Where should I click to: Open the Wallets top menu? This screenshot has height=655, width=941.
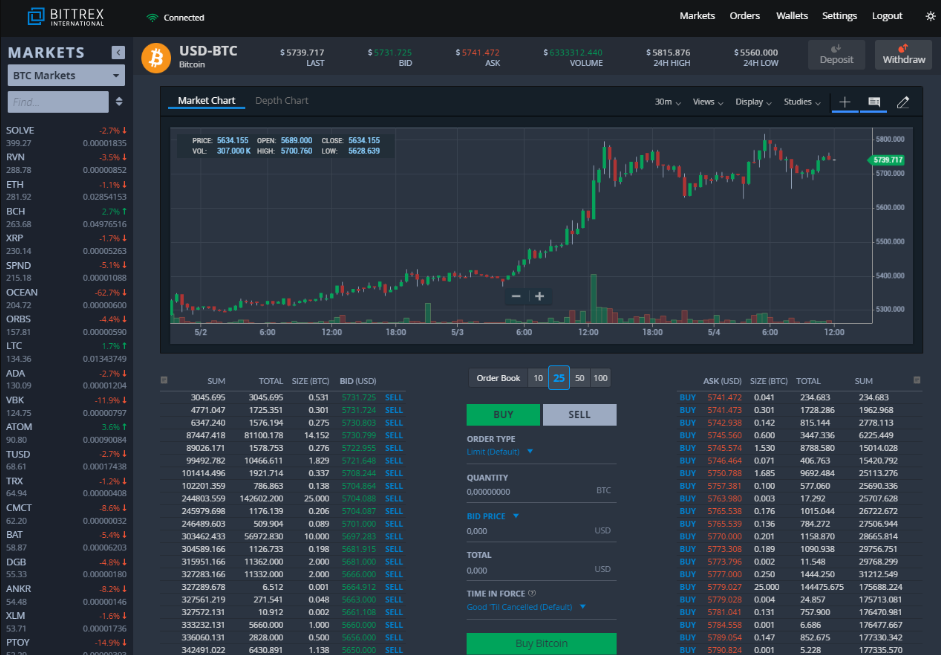click(x=792, y=16)
